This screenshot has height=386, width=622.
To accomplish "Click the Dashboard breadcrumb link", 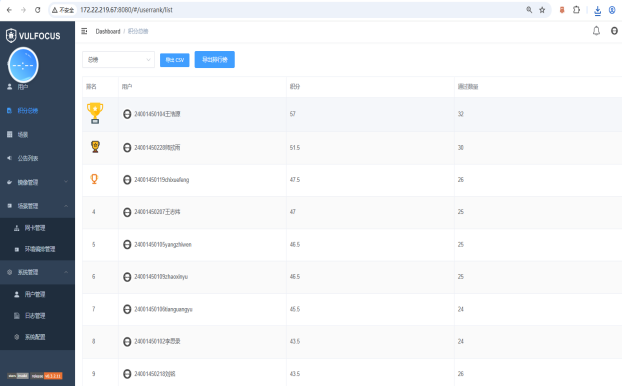I will click(x=108, y=31).
